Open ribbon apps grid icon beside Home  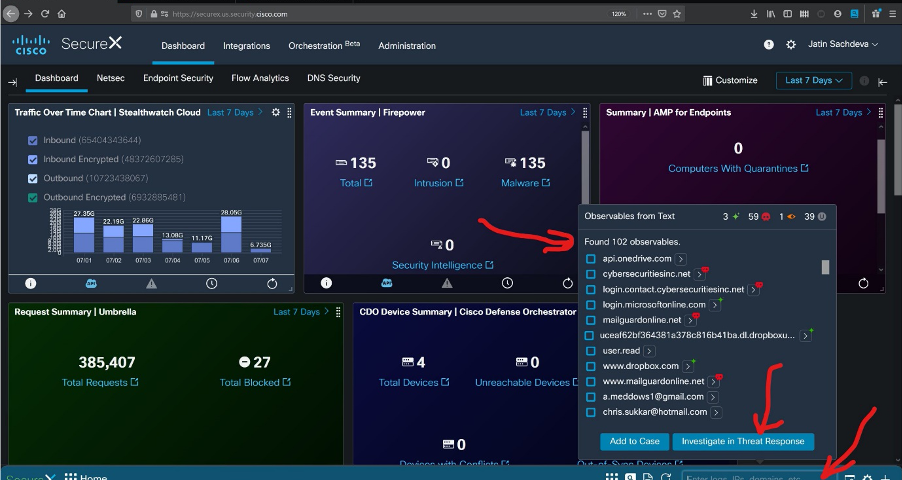70,477
